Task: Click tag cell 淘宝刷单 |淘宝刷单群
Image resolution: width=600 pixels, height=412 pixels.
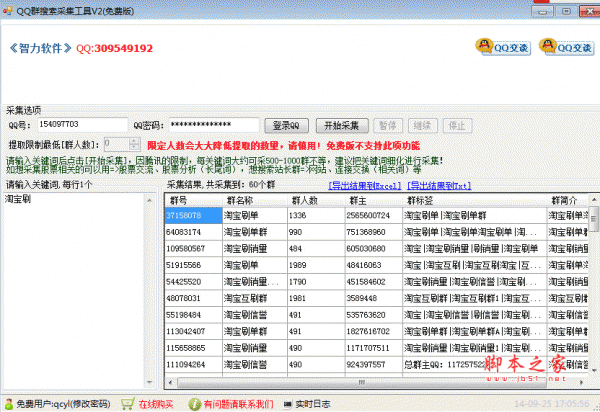Action: (474, 215)
